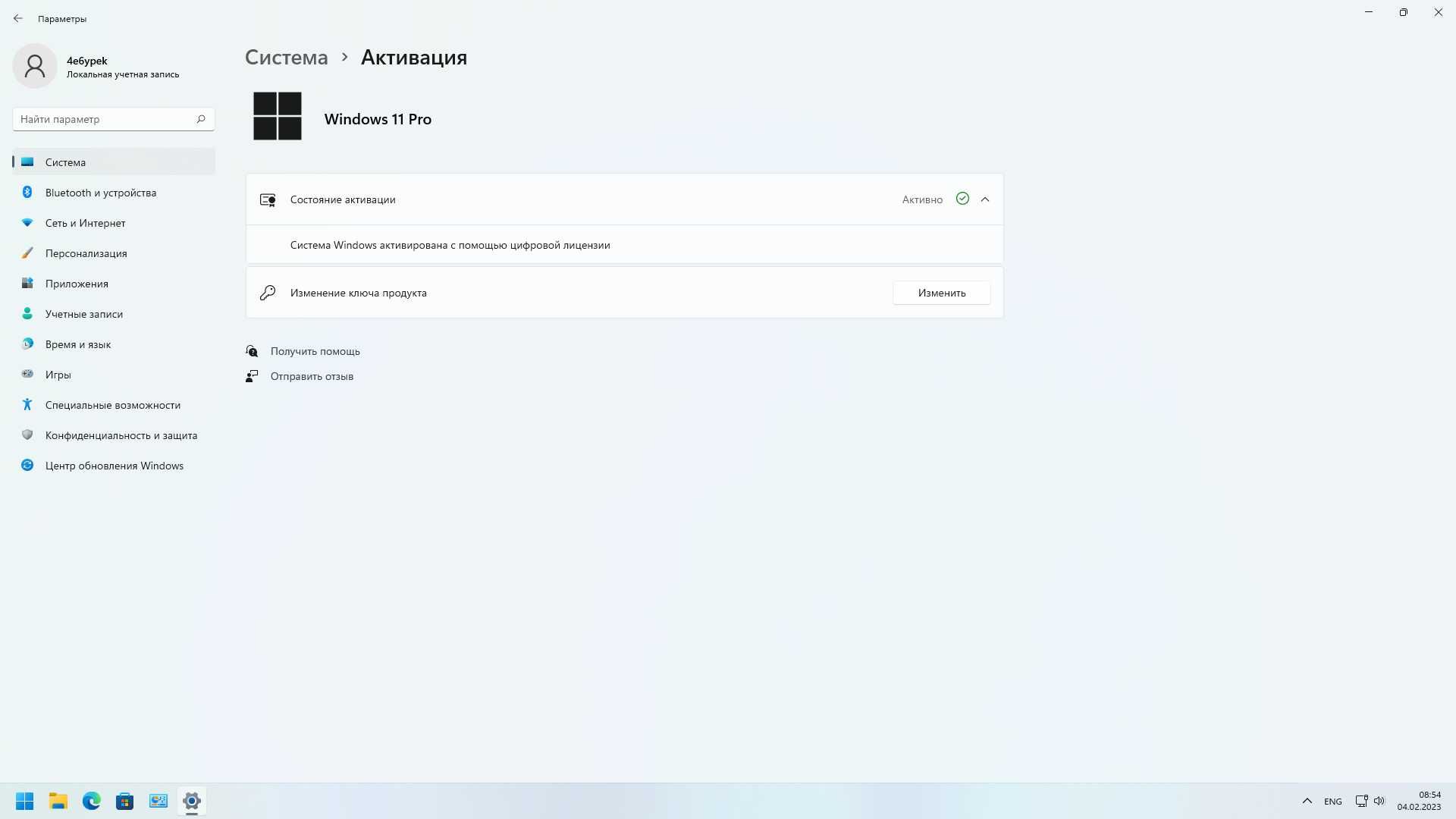Click the Сеть и Интернет network icon
The width and height of the screenshot is (1456, 819).
tap(27, 223)
